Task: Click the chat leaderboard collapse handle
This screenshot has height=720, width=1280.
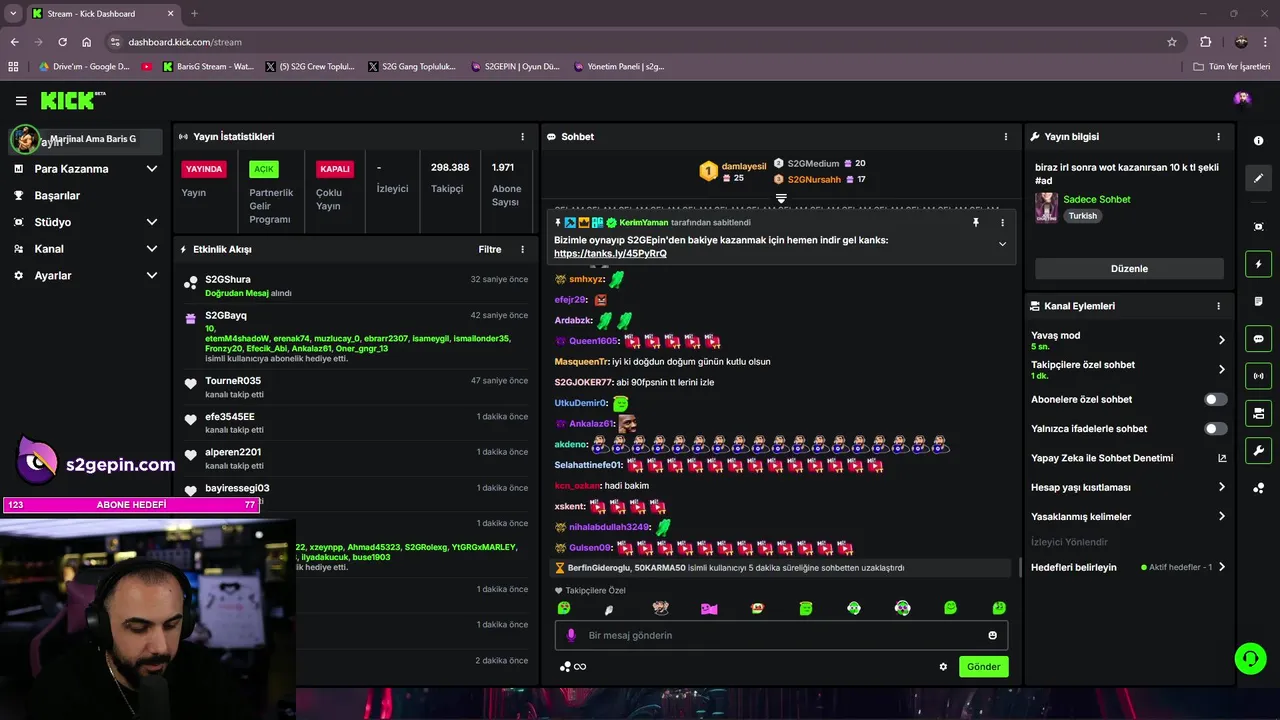Action: coord(781,198)
